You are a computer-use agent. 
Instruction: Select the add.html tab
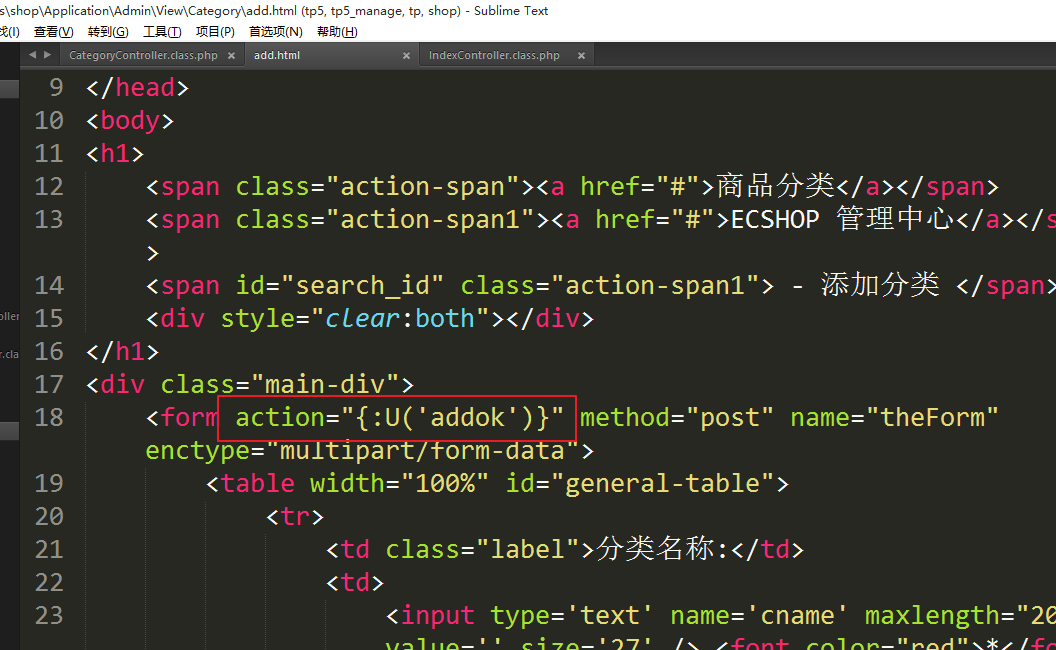pos(277,56)
